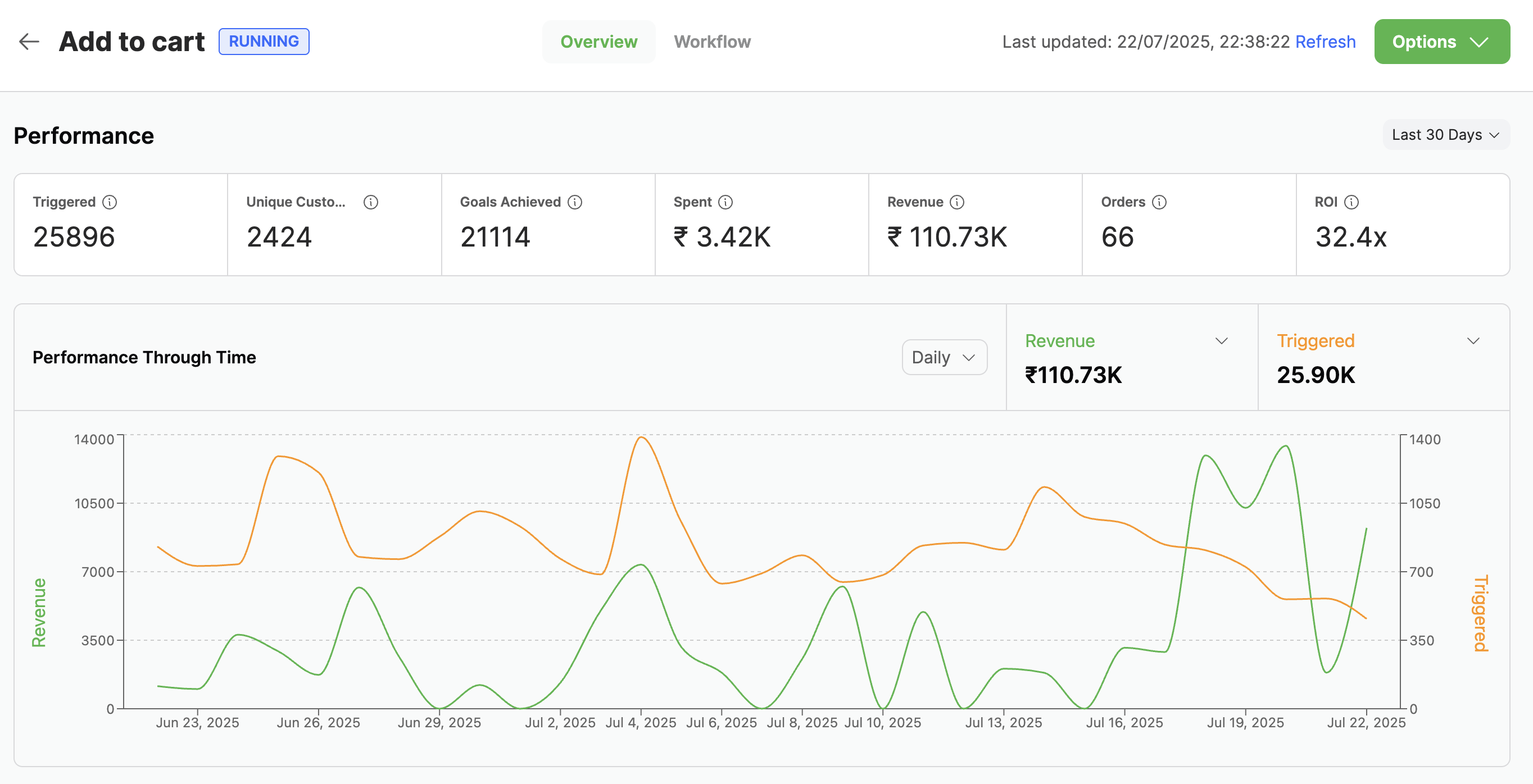Click the back arrow icon
1533x784 pixels.
pos(29,42)
